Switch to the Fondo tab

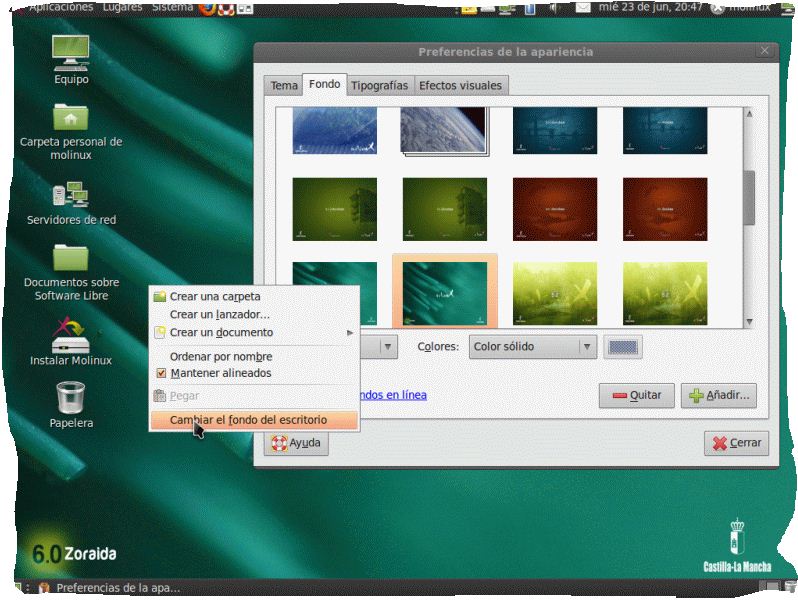(325, 84)
